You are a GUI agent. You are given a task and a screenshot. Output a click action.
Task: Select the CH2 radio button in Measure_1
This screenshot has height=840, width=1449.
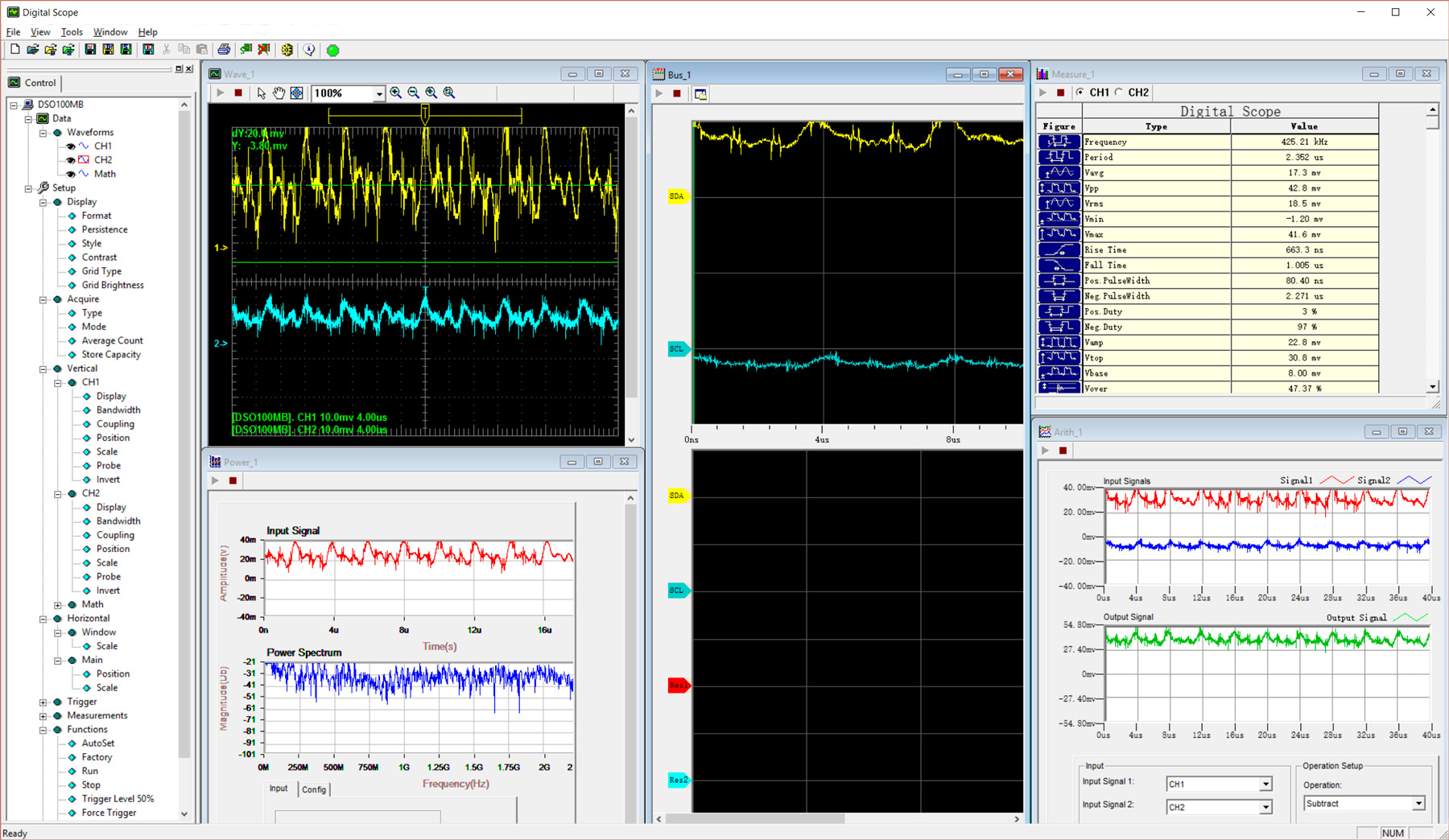tap(1120, 93)
